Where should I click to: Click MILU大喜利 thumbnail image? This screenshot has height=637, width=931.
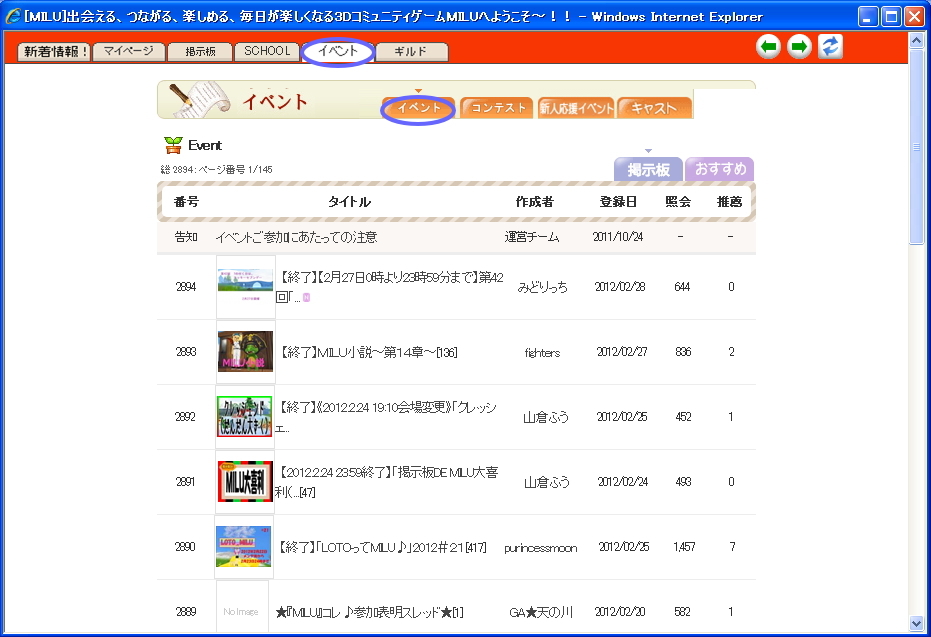pyautogui.click(x=245, y=481)
